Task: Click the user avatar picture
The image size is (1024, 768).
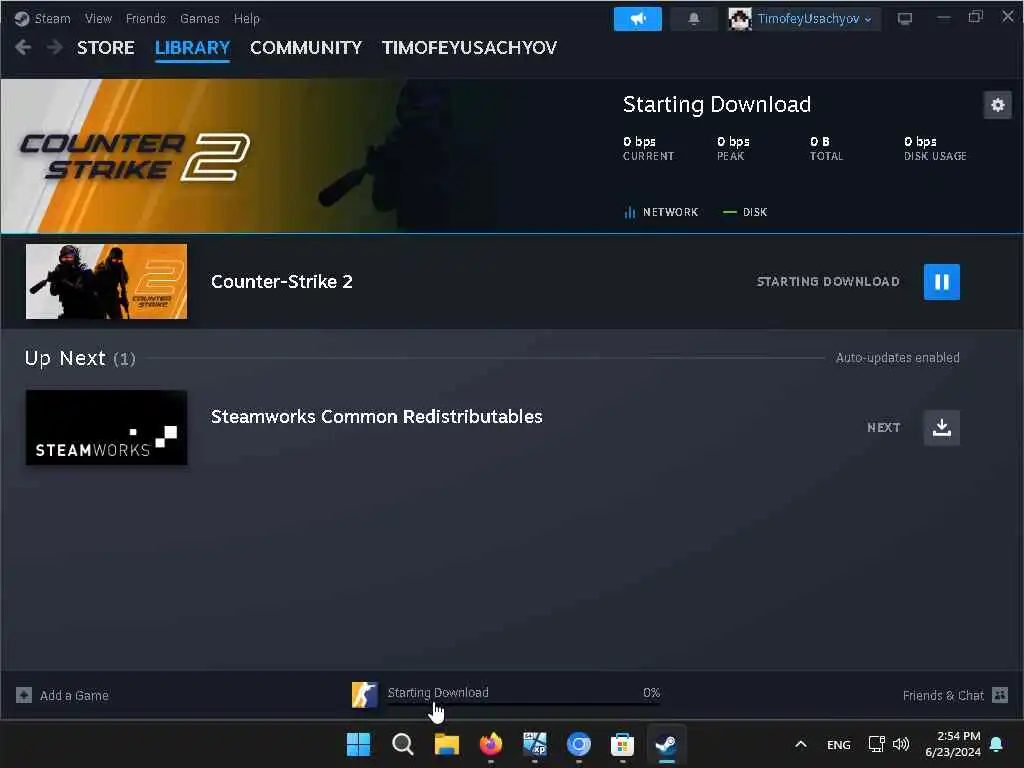Action: click(740, 19)
